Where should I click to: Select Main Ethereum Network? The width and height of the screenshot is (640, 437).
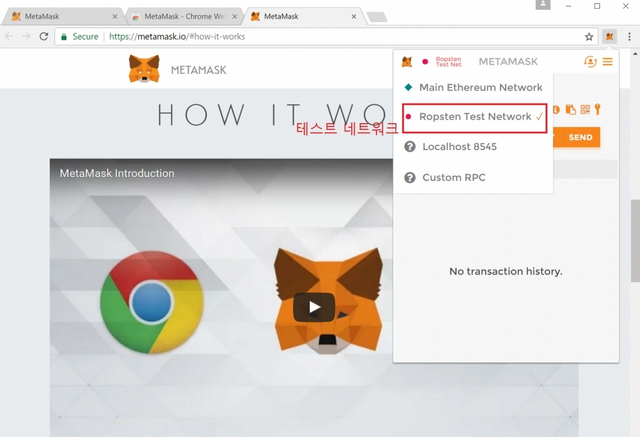[x=473, y=87]
